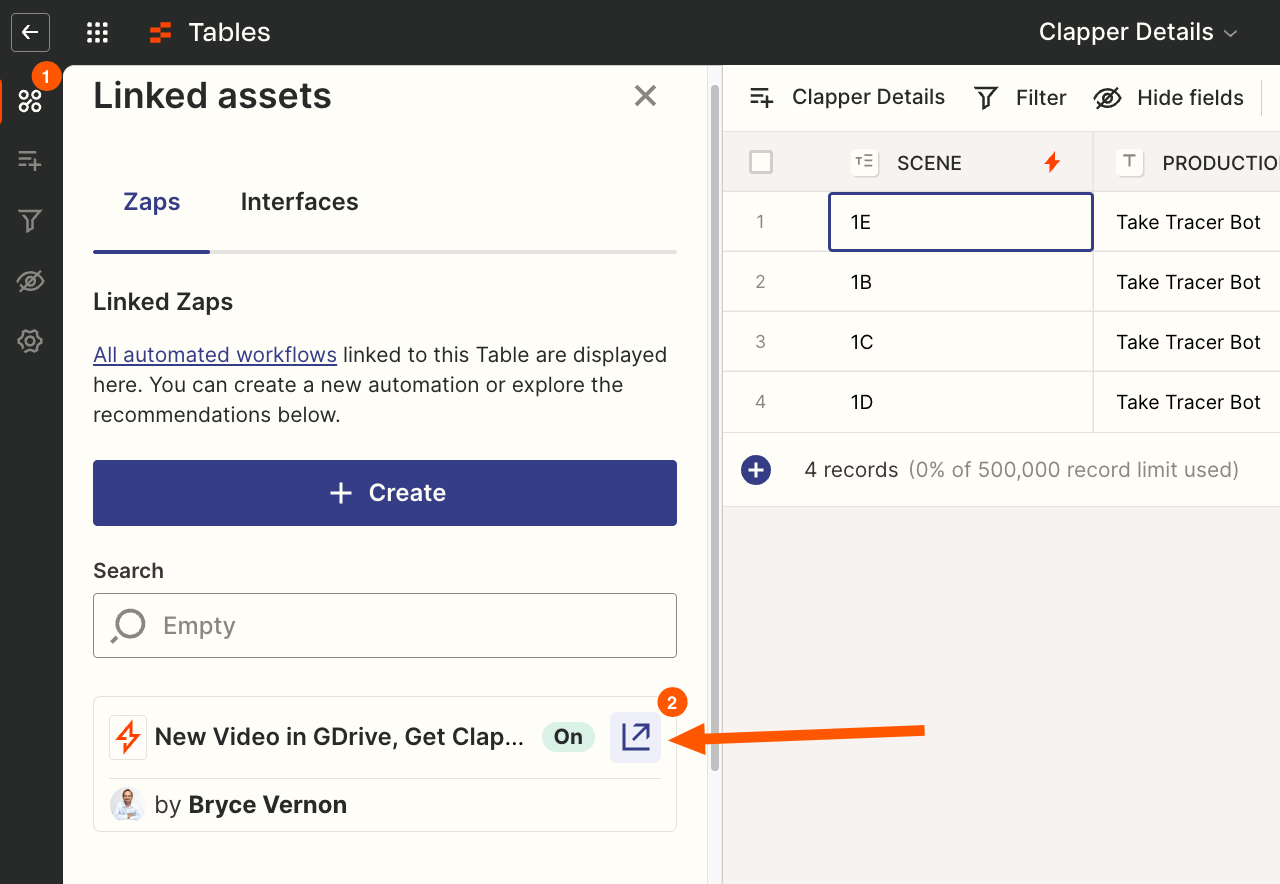Screen dimensions: 1280x884
Task: Click the lightning icon in SCENE header
Action: pos(1052,162)
